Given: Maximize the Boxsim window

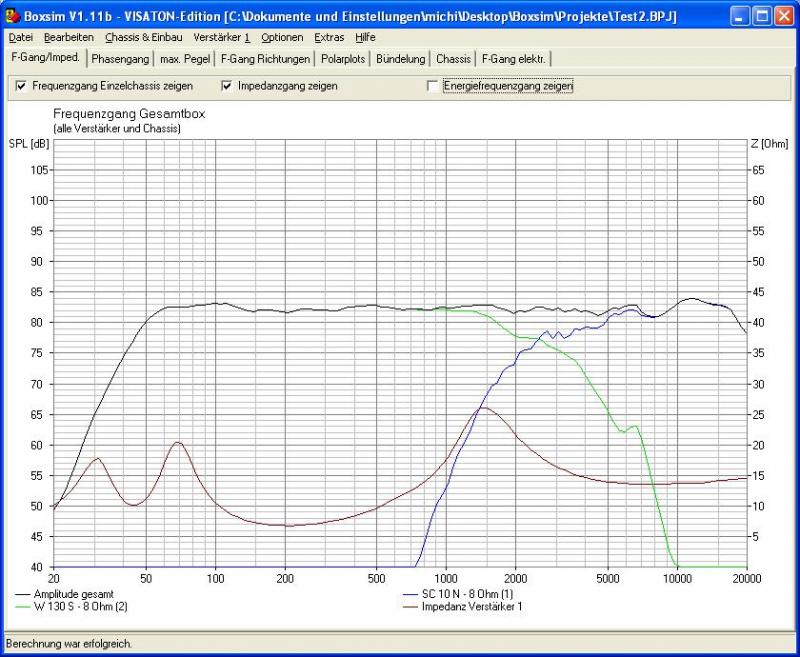Looking at the screenshot, I should (x=761, y=16).
